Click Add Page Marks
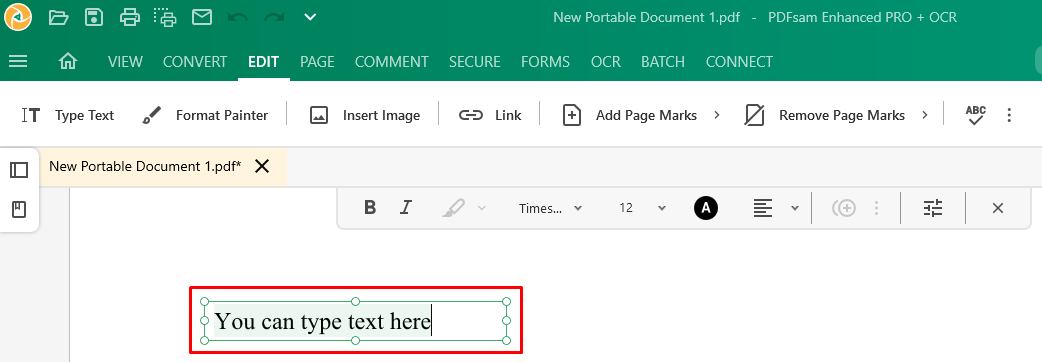The height and width of the screenshot is (362, 1042). point(629,116)
